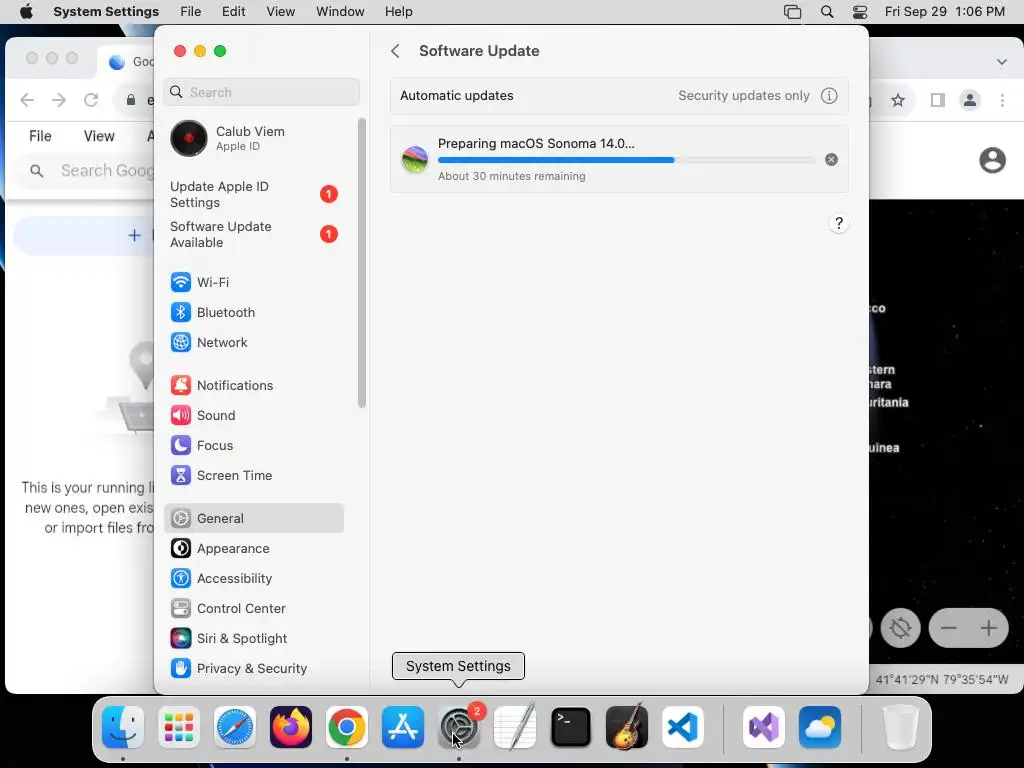Open Bluetooth settings in sidebar
Image resolution: width=1024 pixels, height=768 pixels.
[253, 312]
